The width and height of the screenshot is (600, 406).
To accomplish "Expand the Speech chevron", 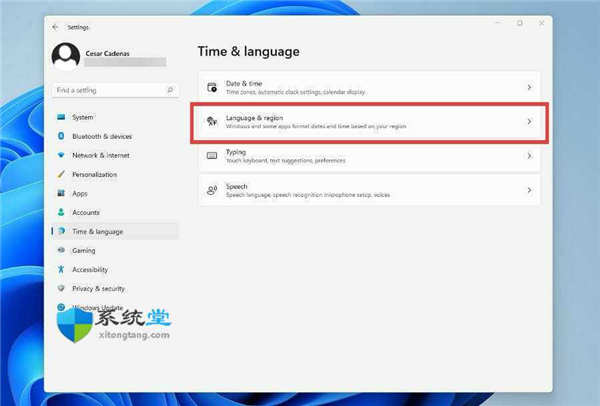I will pyautogui.click(x=529, y=190).
